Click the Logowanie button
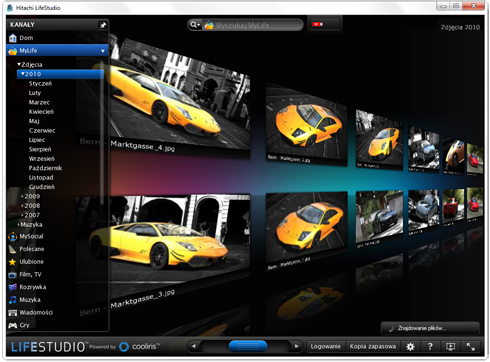The image size is (490, 362). tap(326, 347)
